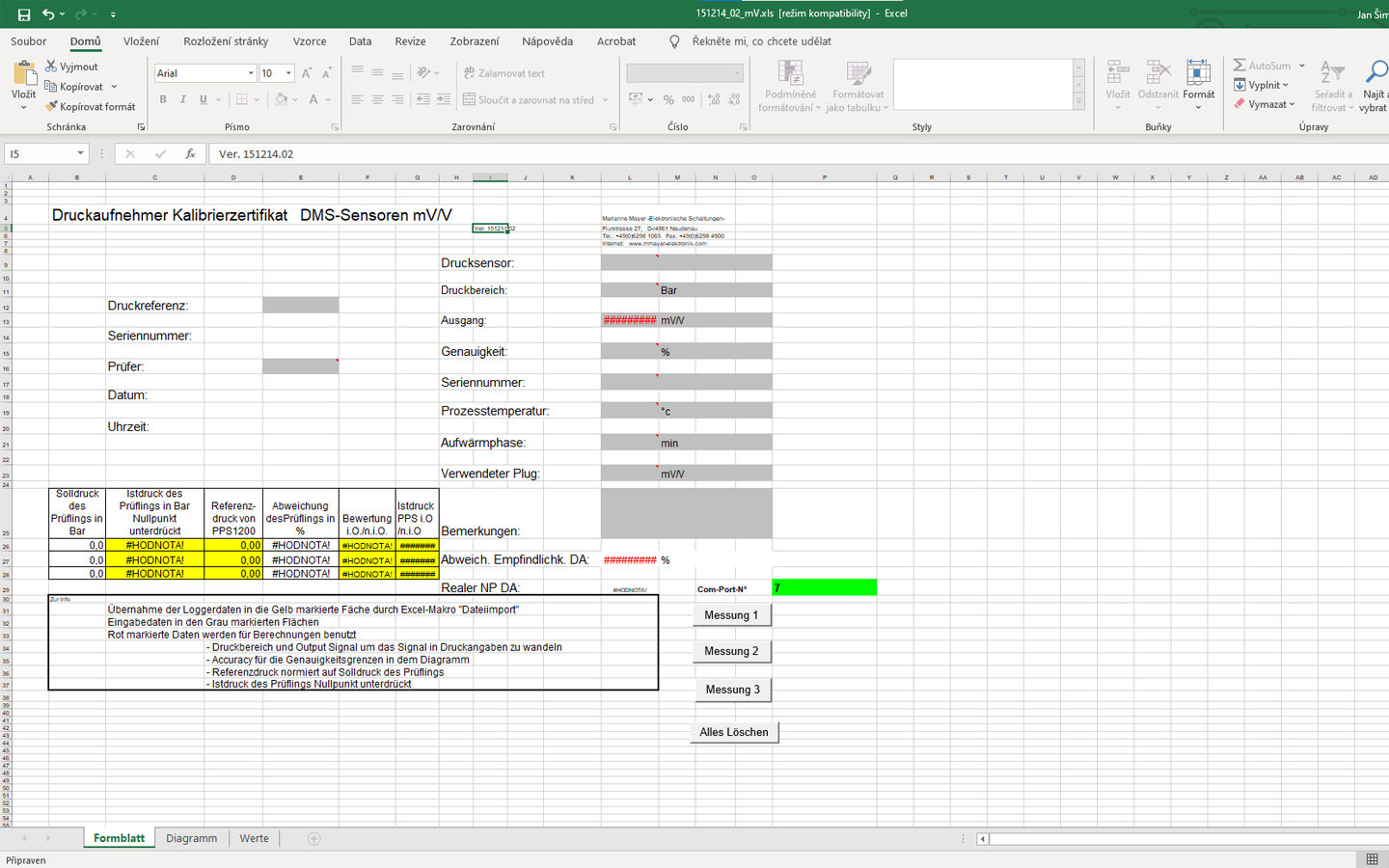Toggle underline formatting
The height and width of the screenshot is (868, 1389).
pyautogui.click(x=203, y=99)
